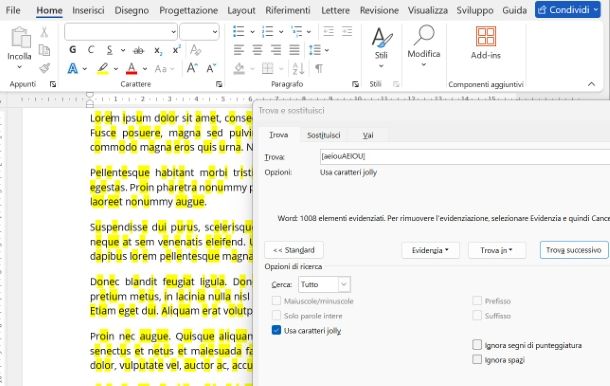Switch to the Sostituisci dialog tab
This screenshot has width=610, height=386.
pos(324,135)
